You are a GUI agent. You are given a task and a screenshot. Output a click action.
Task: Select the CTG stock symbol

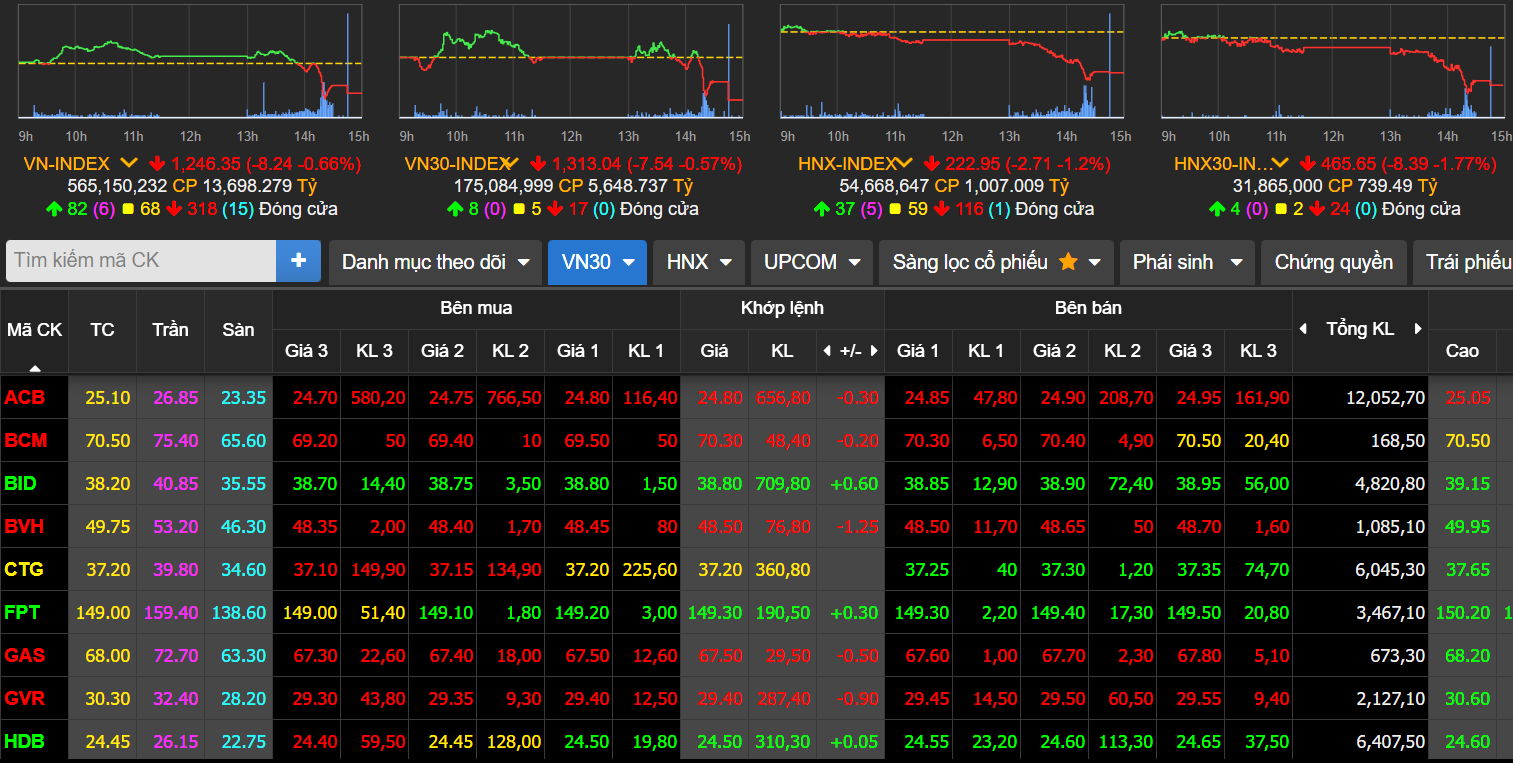click(x=24, y=570)
